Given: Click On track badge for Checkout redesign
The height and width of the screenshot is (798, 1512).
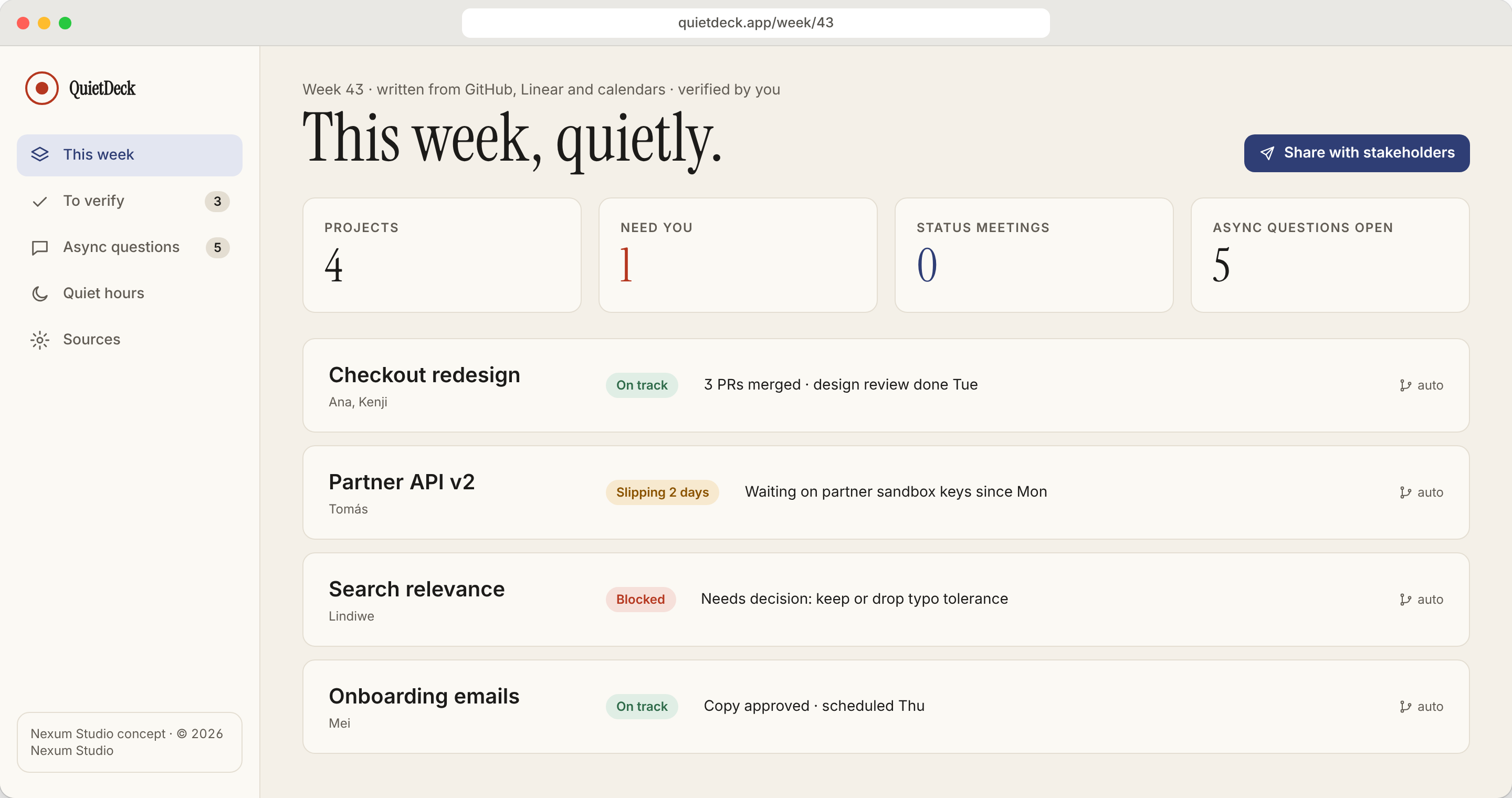Looking at the screenshot, I should click(x=642, y=385).
